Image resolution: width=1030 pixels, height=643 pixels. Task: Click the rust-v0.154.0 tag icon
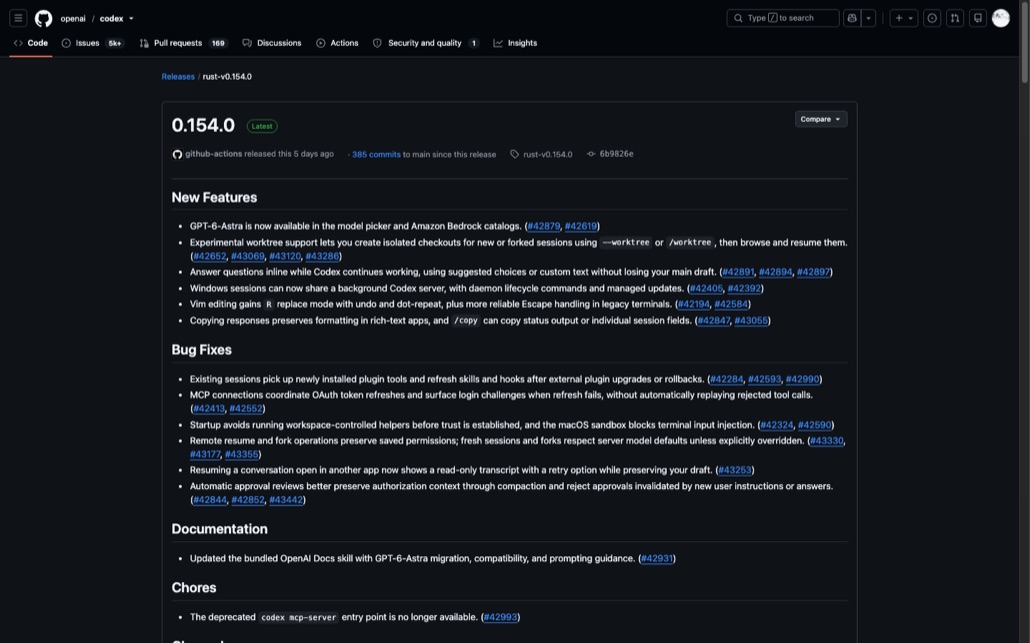[514, 154]
